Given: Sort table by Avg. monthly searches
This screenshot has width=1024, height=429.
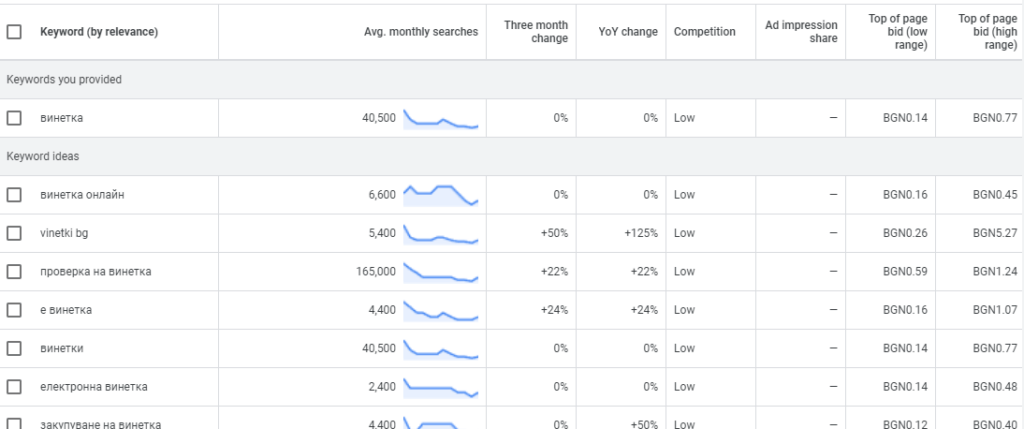Looking at the screenshot, I should pos(420,32).
